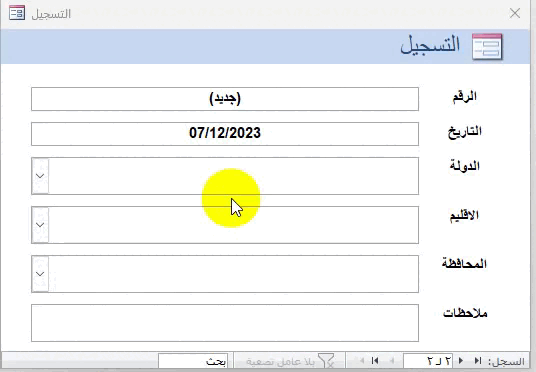Click the بحث search box
The height and width of the screenshot is (372, 536).
[193, 361]
